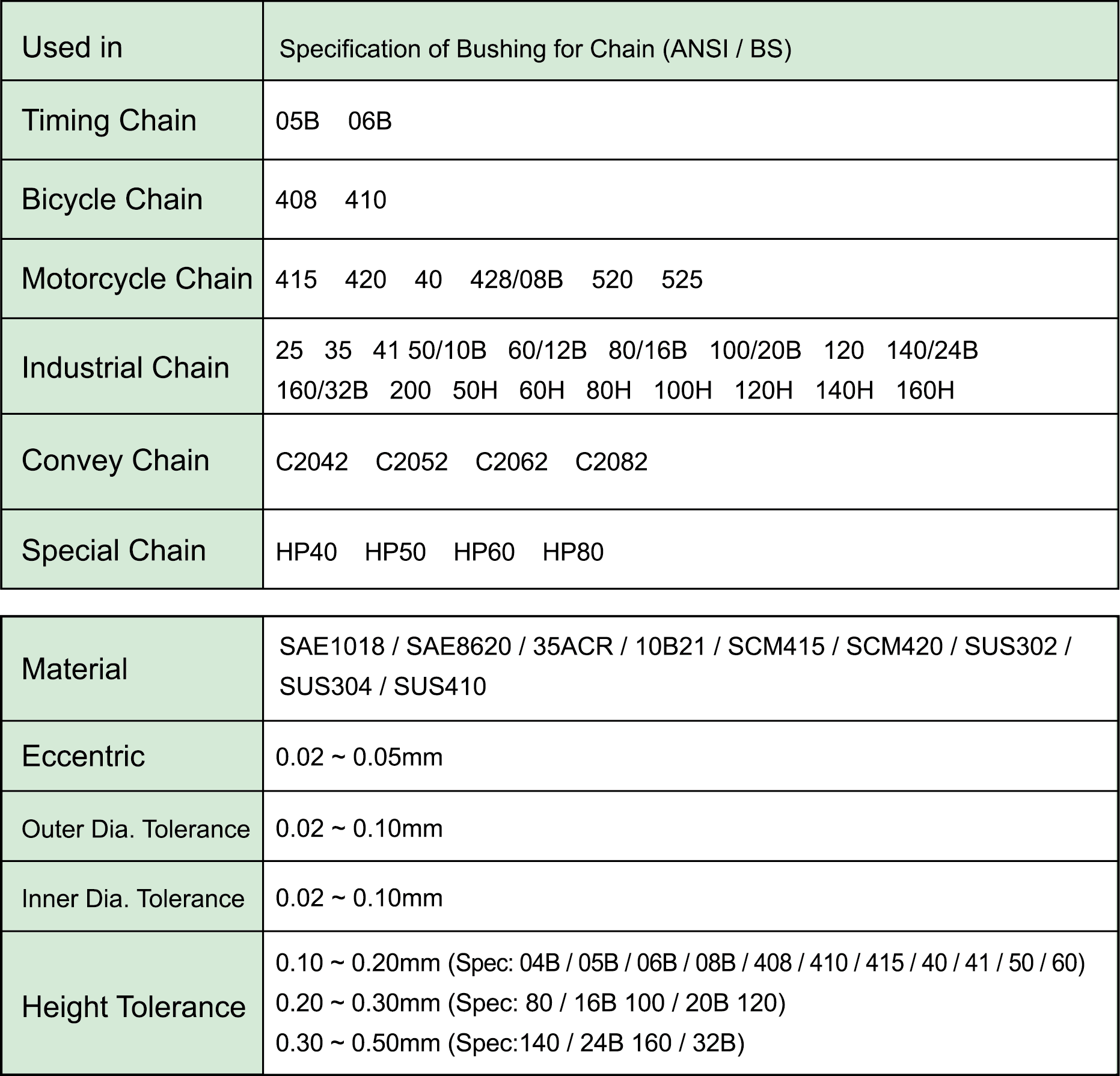
Task: Click the 'Outer Dia. Tolerance' label
Action: [x=135, y=829]
